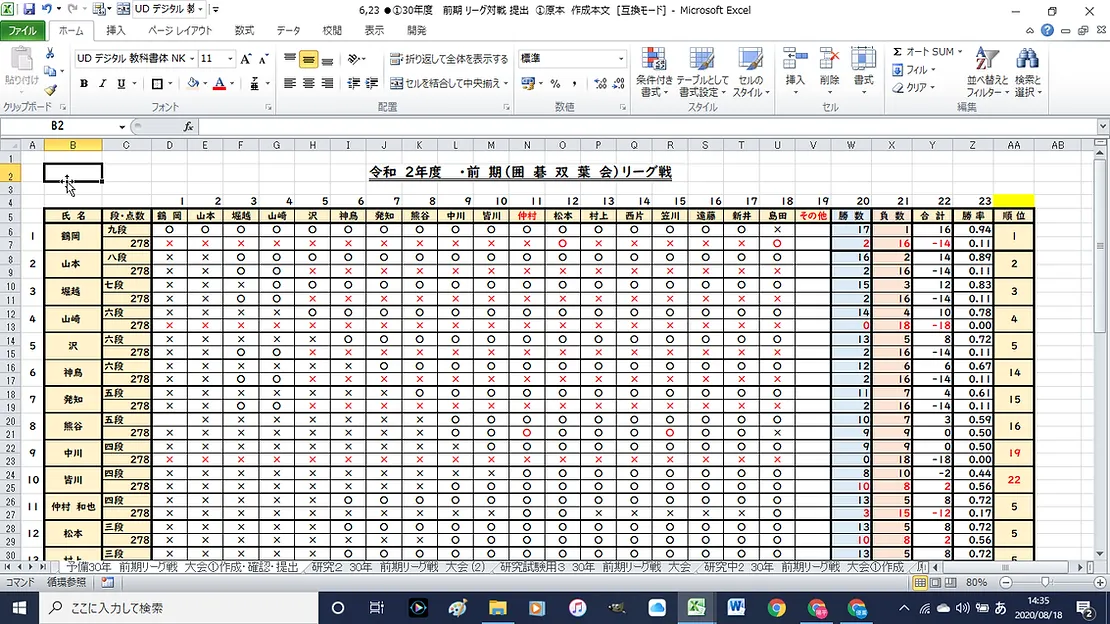Open the font name dropdown

[x=191, y=59]
